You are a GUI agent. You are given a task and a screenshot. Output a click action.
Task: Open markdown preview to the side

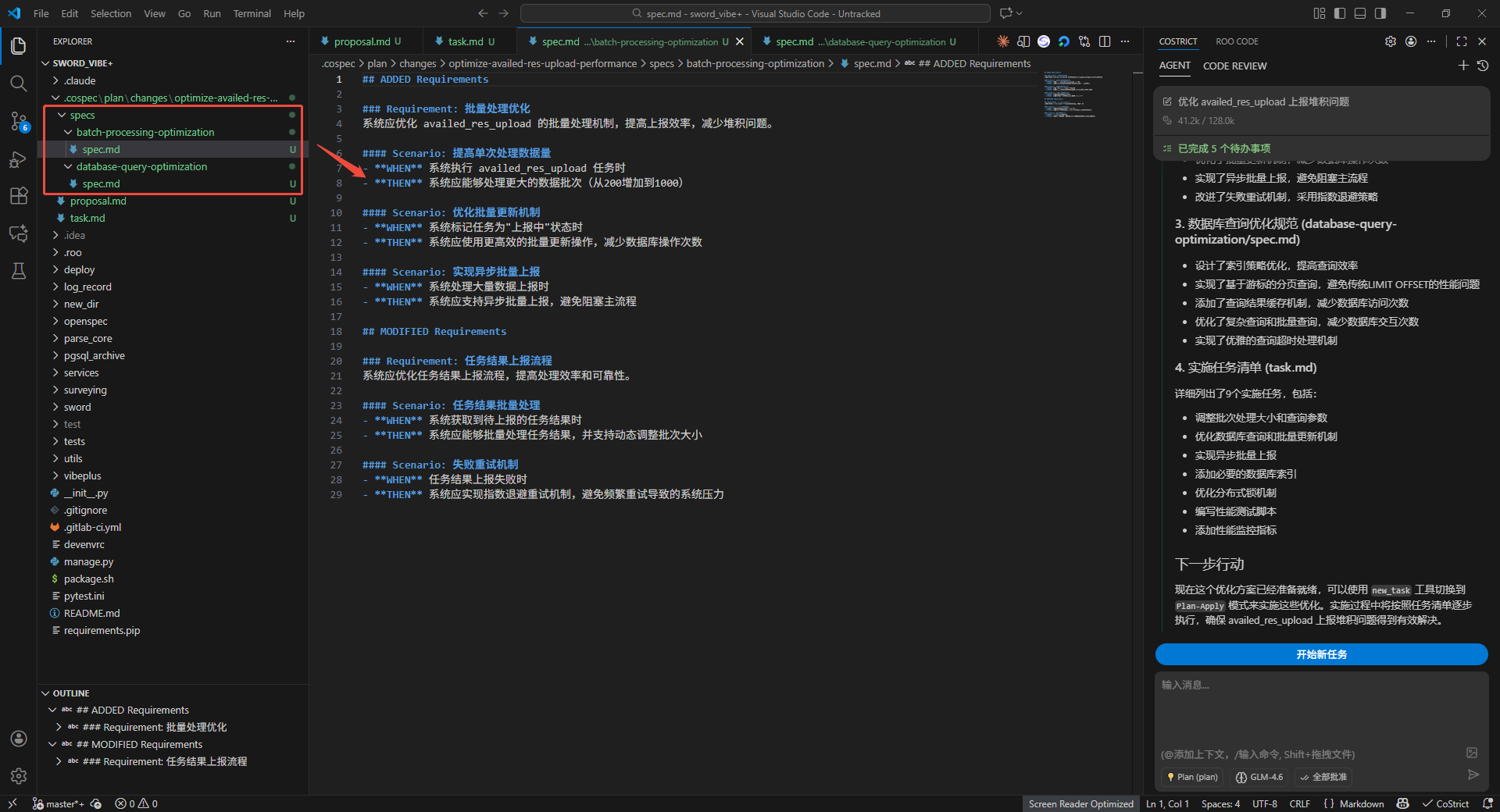pos(1023,41)
